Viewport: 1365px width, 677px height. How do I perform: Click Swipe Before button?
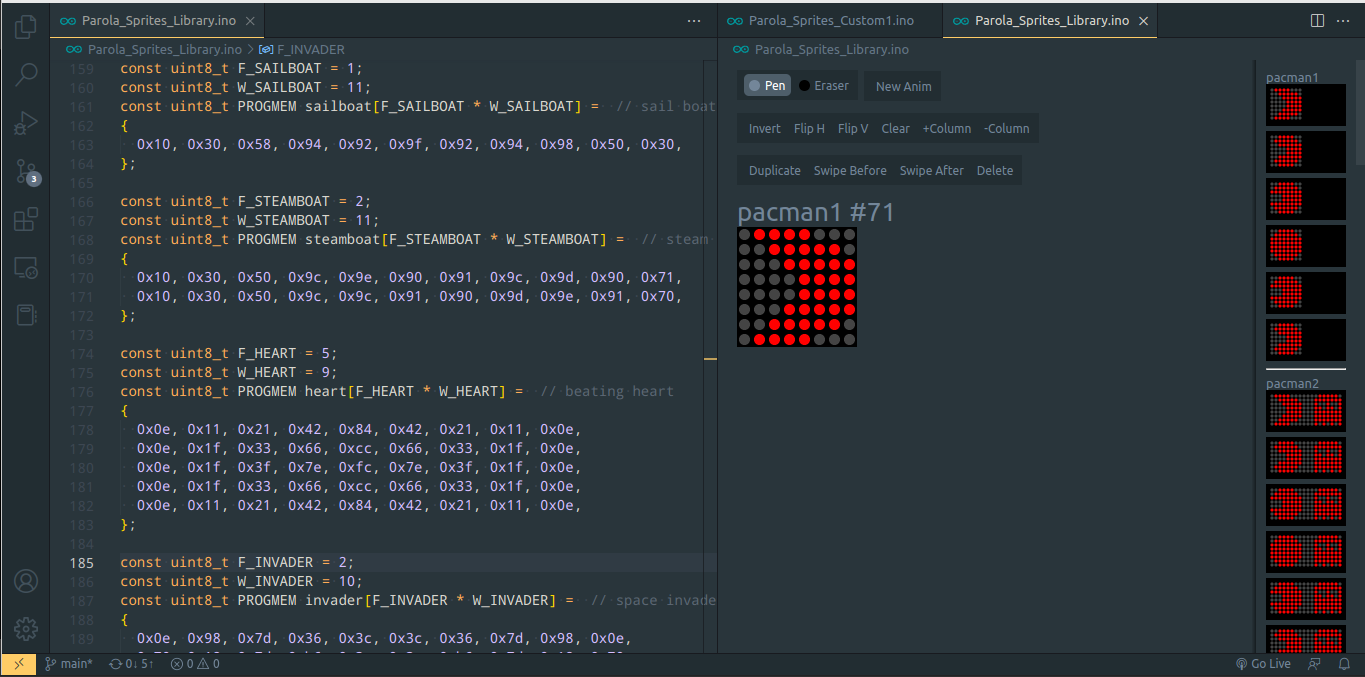[850, 170]
